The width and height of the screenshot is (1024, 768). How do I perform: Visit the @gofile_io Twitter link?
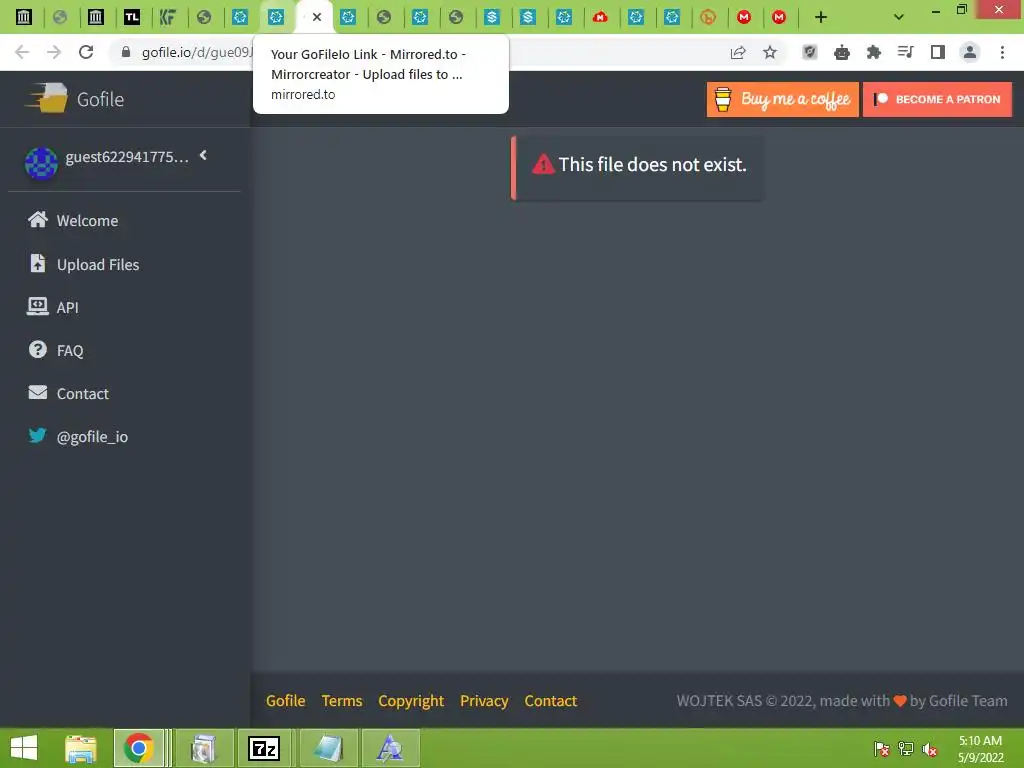pos(78,436)
